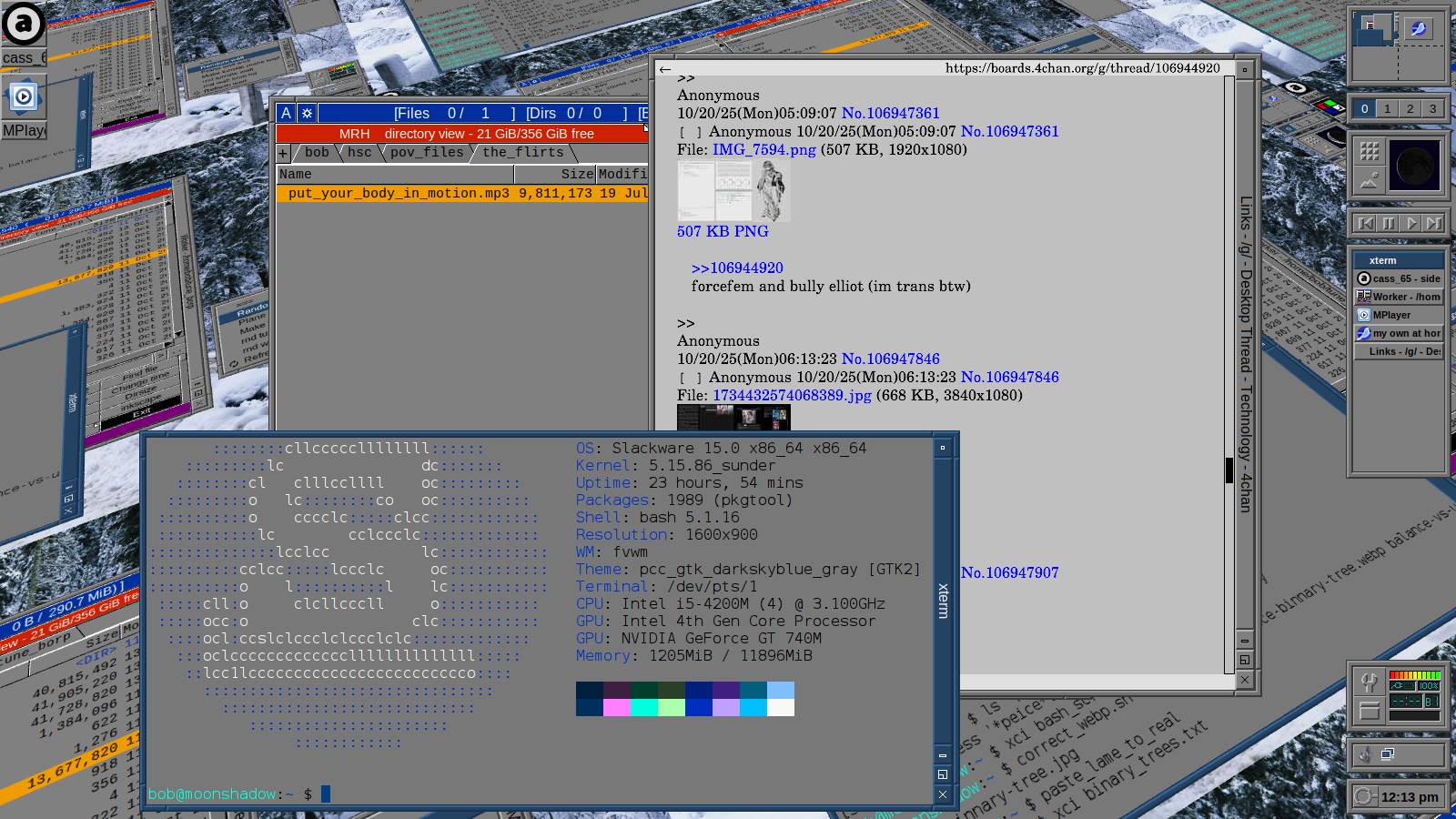
Task: Sort Worker file list by Size column
Action: [554, 174]
